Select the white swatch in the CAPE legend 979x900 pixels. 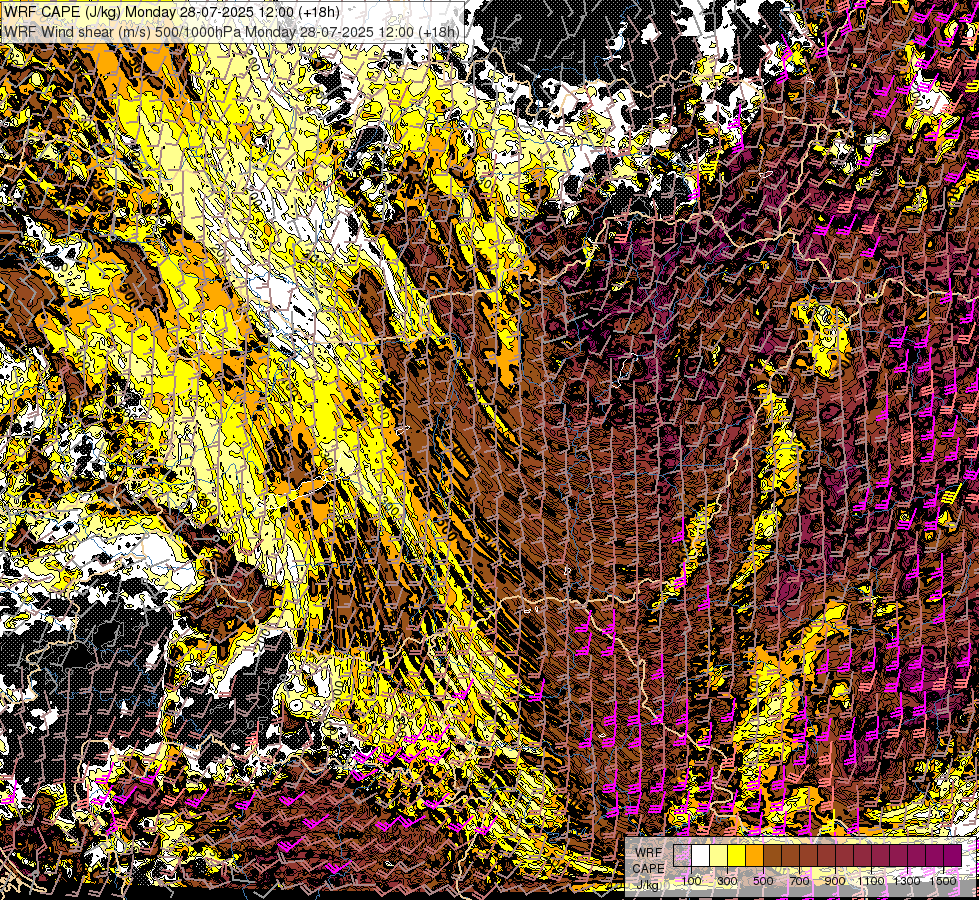point(701,855)
